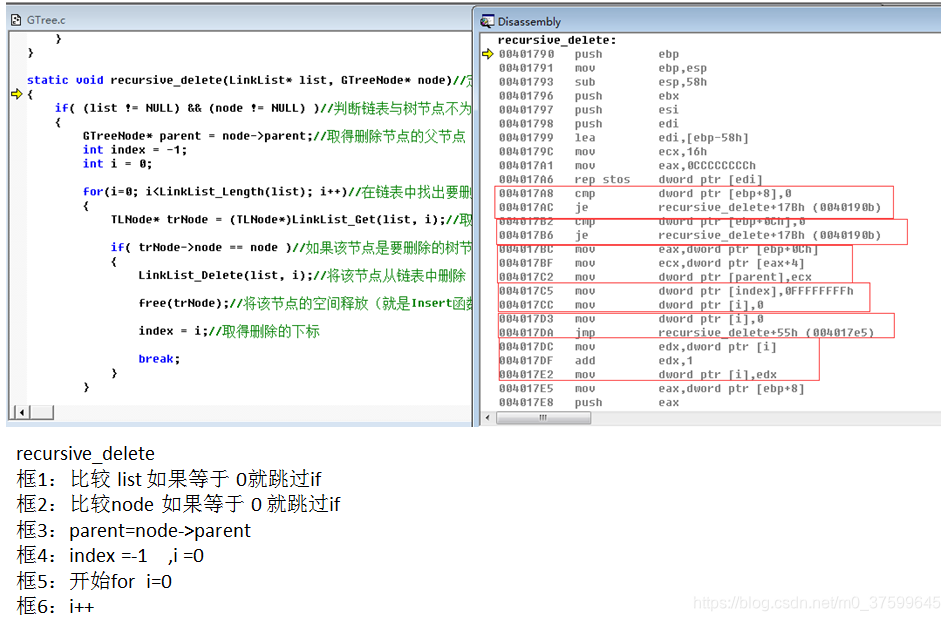950x621 pixels.
Task: Click the GTree.c document icon
Action: 16,20
